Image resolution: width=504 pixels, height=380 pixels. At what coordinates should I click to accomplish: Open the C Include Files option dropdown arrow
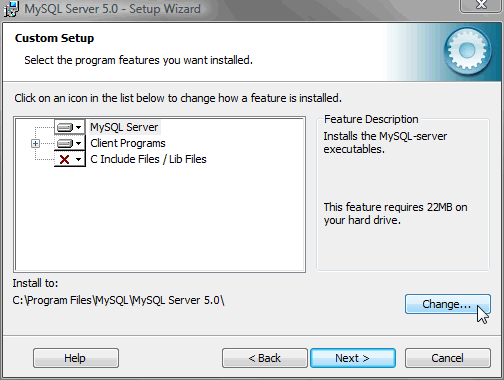pos(79,159)
